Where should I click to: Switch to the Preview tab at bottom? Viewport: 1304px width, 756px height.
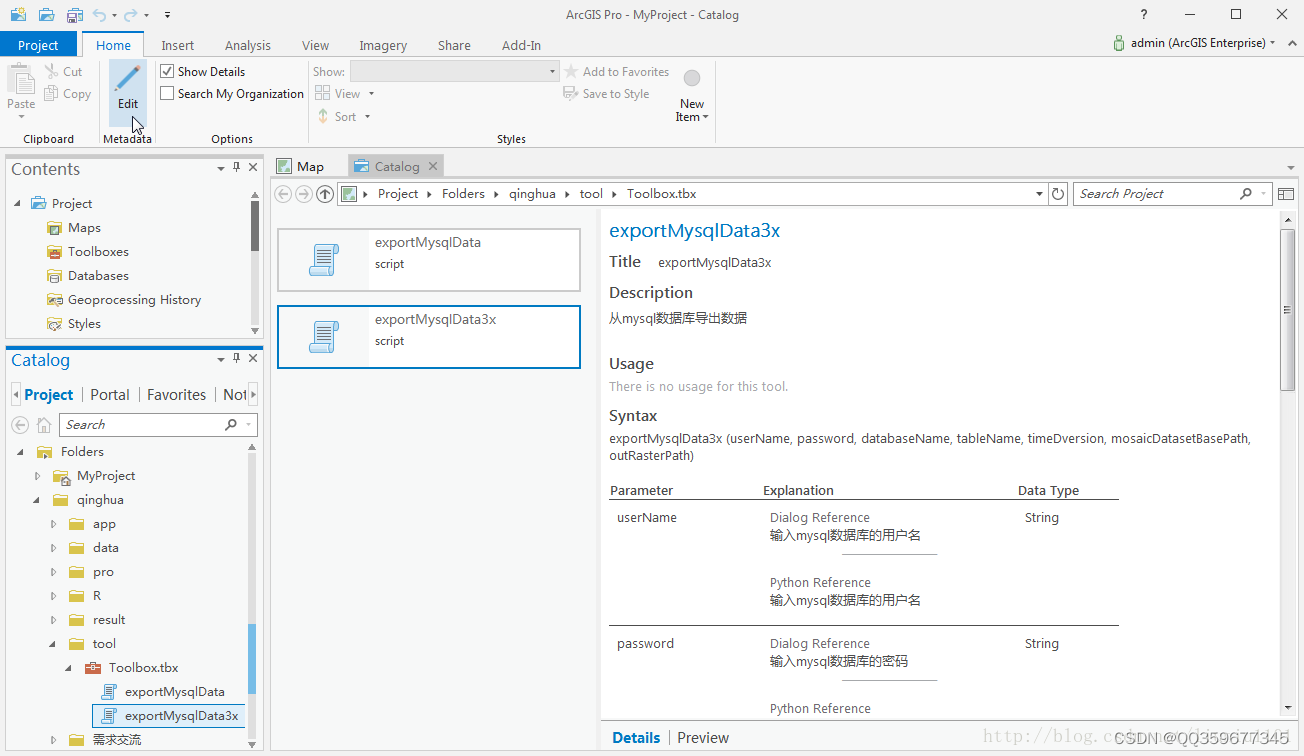point(703,738)
